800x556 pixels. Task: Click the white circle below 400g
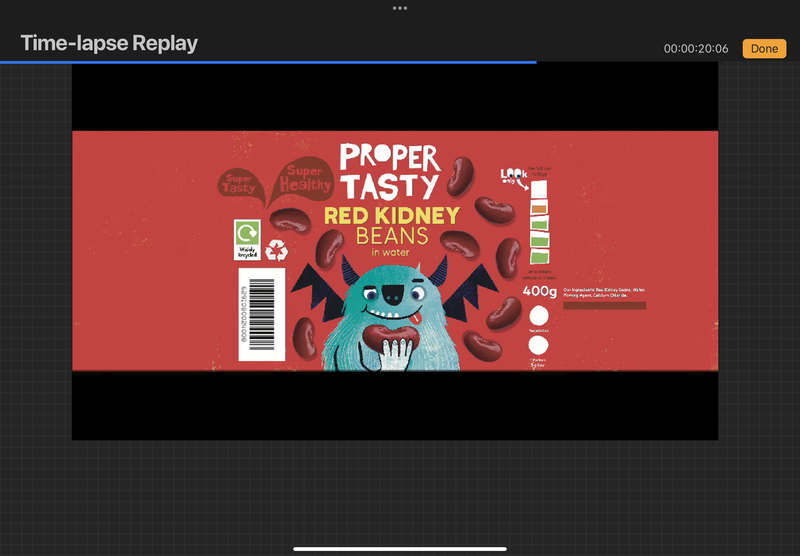[x=539, y=316]
